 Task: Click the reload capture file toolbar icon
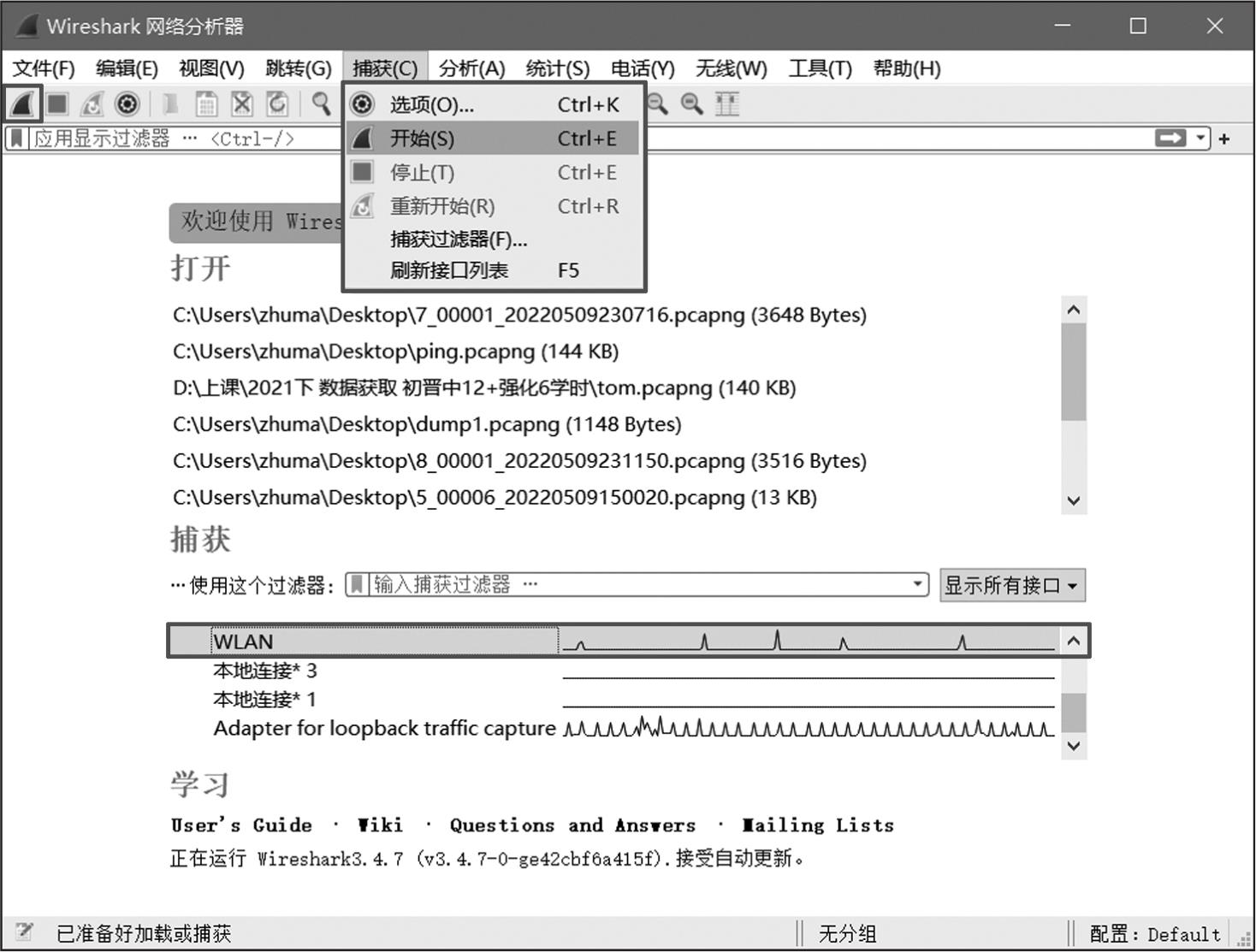pyautogui.click(x=277, y=104)
